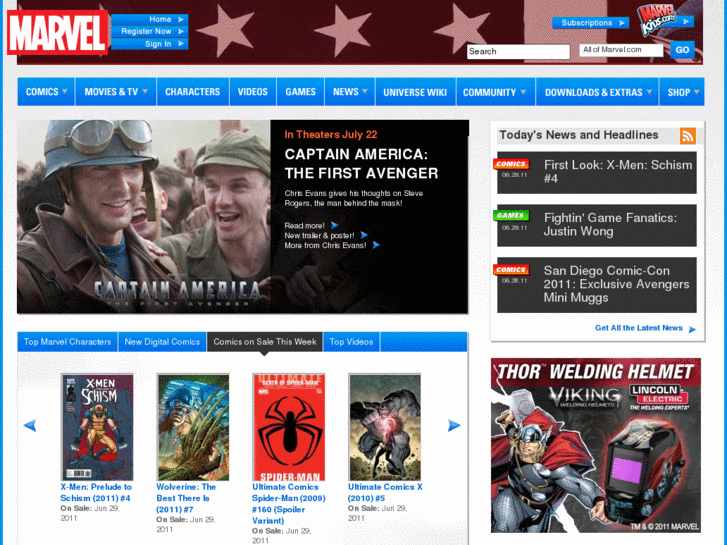Open First Look: X-Men: Schism #4 headline

click(618, 172)
